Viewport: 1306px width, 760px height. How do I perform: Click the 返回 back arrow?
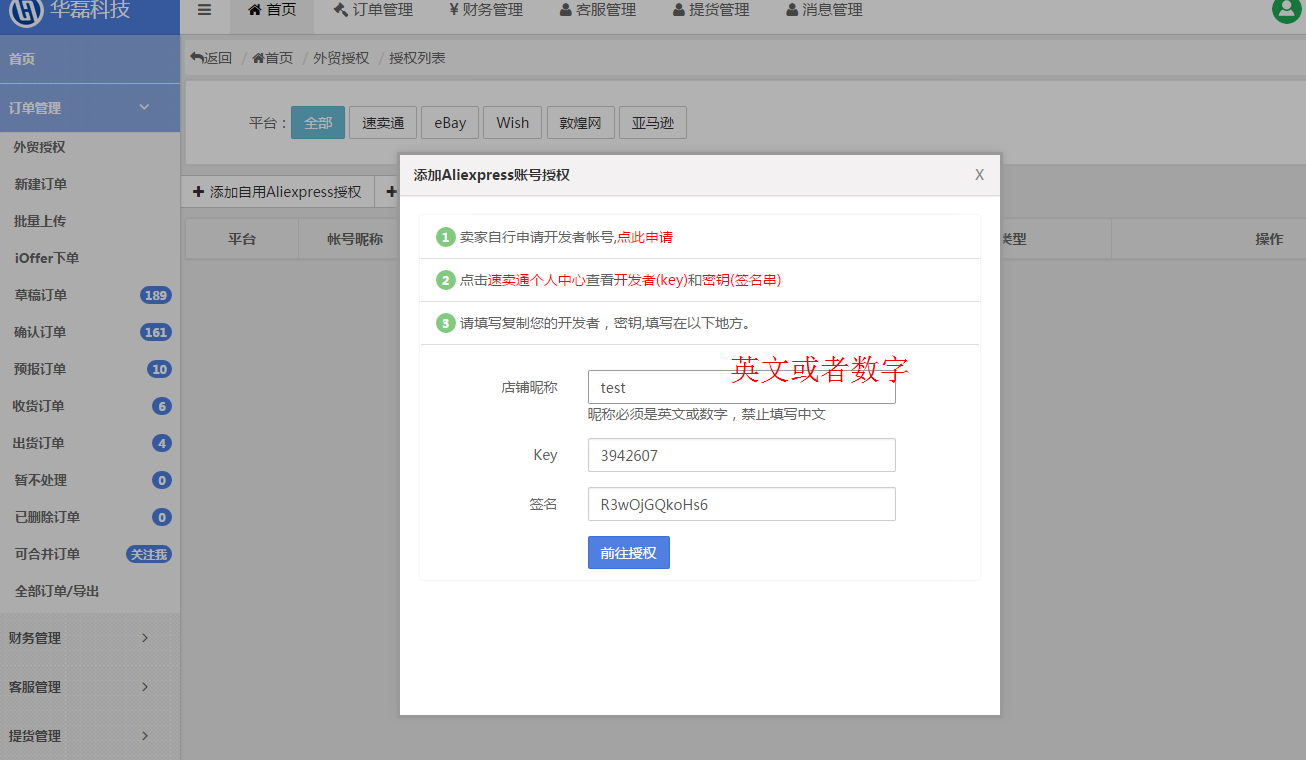(x=211, y=58)
